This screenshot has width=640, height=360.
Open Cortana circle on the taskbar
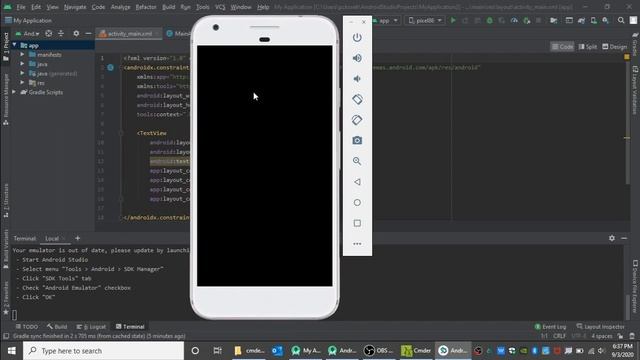click(x=195, y=351)
